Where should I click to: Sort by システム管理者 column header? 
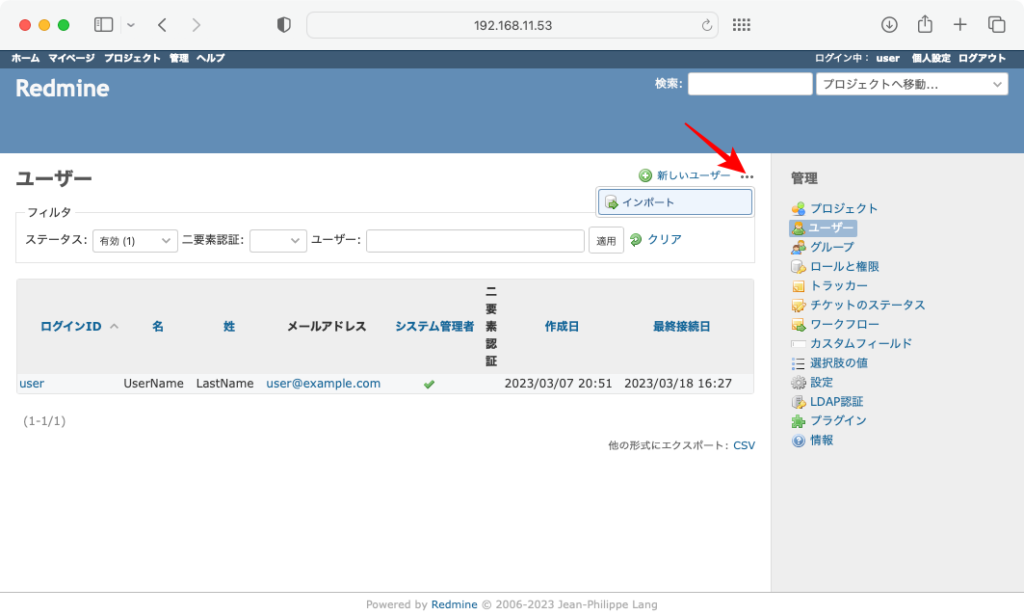click(434, 326)
